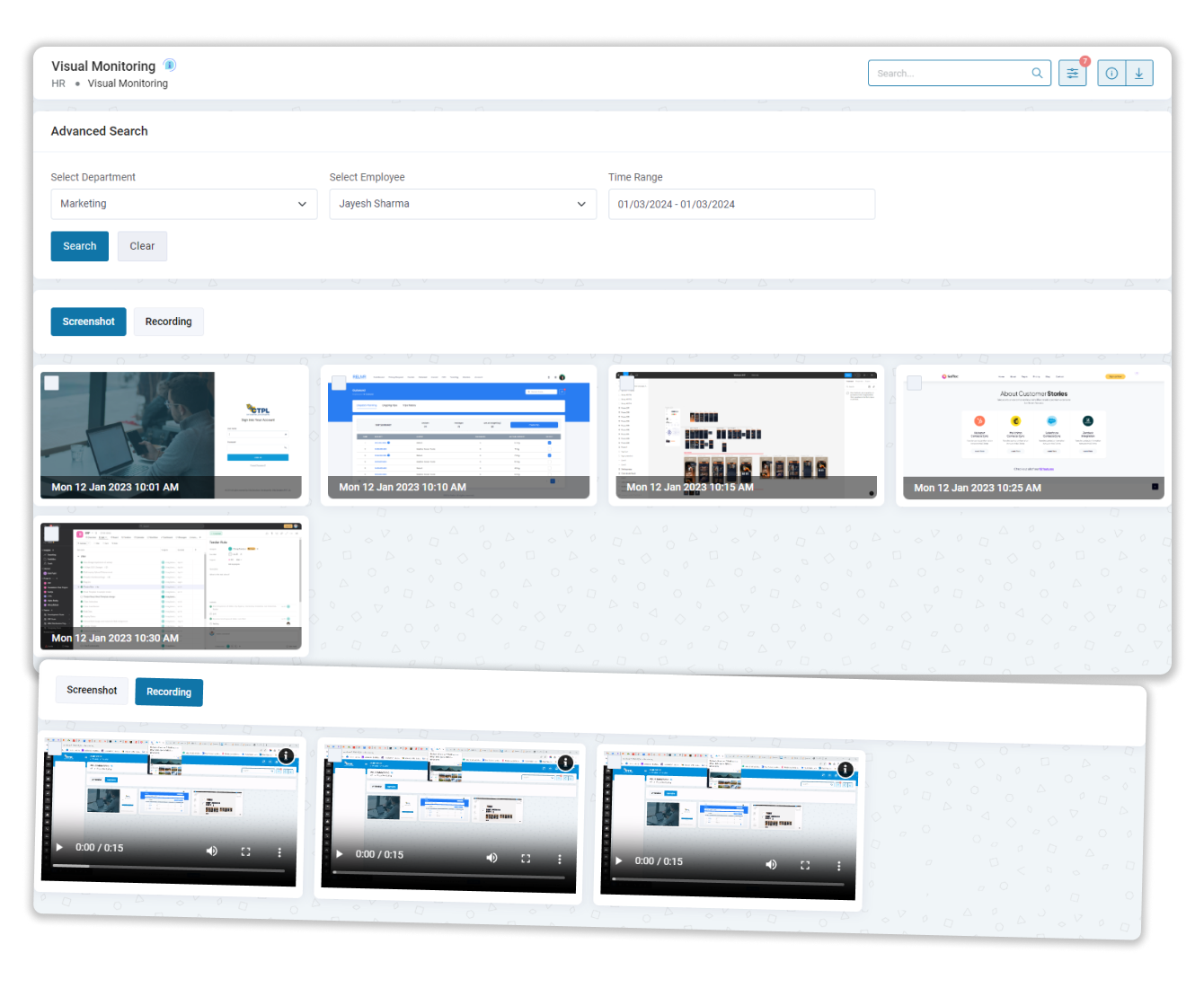The width and height of the screenshot is (1204, 988).
Task: Click the info icon in the top header
Action: (x=1111, y=73)
